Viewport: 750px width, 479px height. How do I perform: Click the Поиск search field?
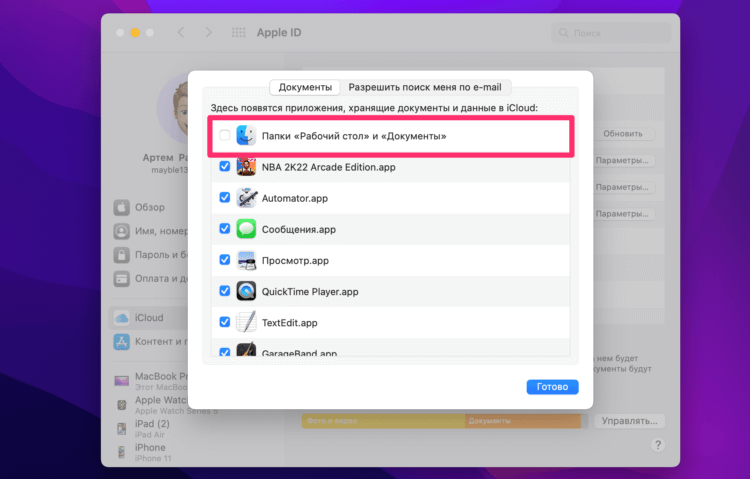point(611,33)
